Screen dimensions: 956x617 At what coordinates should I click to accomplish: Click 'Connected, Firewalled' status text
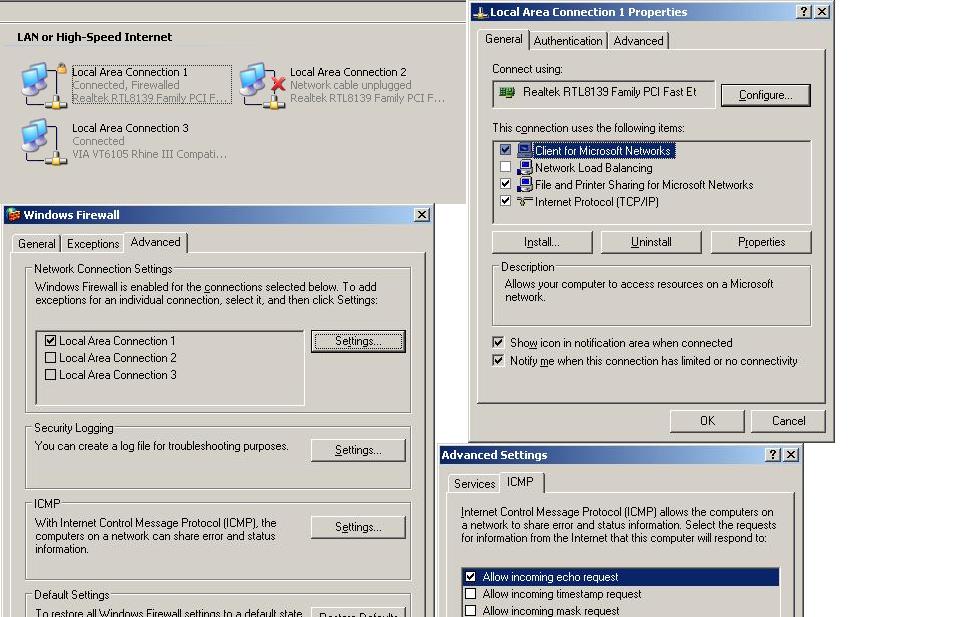126,85
